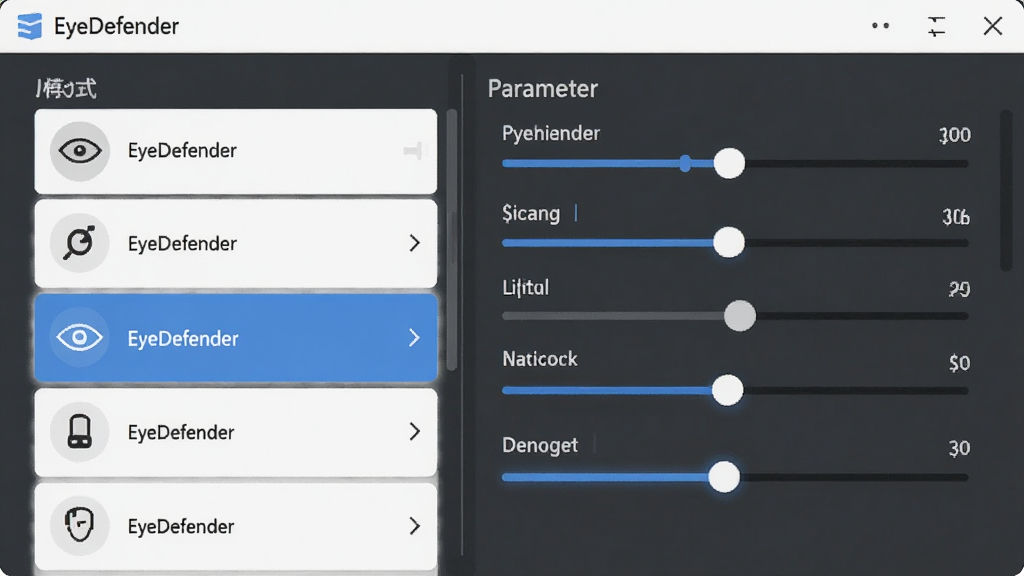This screenshot has width=1024, height=576.
Task: Expand the chevron on the magnifier icon row
Action: (x=415, y=243)
